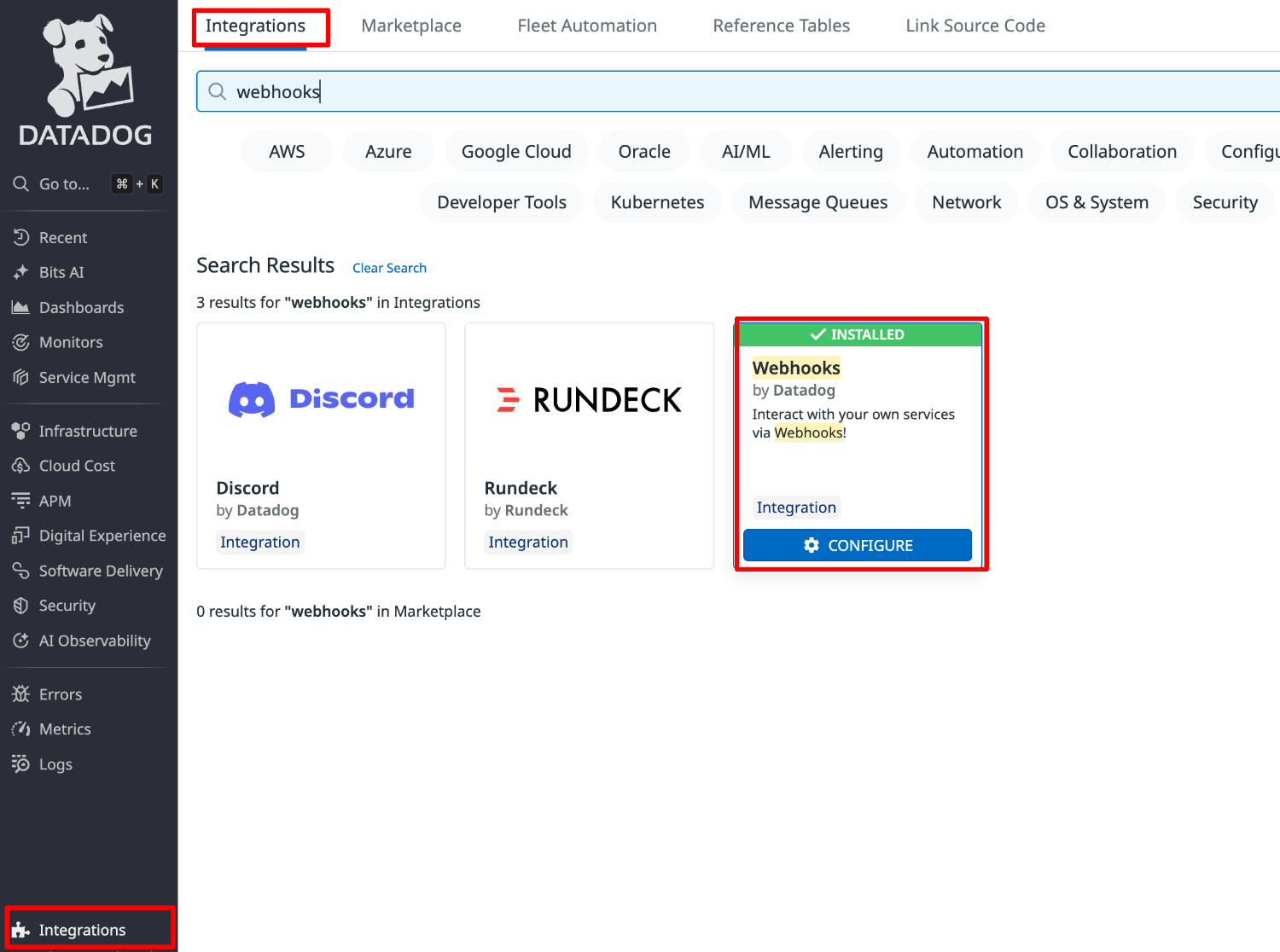This screenshot has width=1280, height=952.
Task: Click the Integration tag on Rundeck card
Action: [x=528, y=543]
